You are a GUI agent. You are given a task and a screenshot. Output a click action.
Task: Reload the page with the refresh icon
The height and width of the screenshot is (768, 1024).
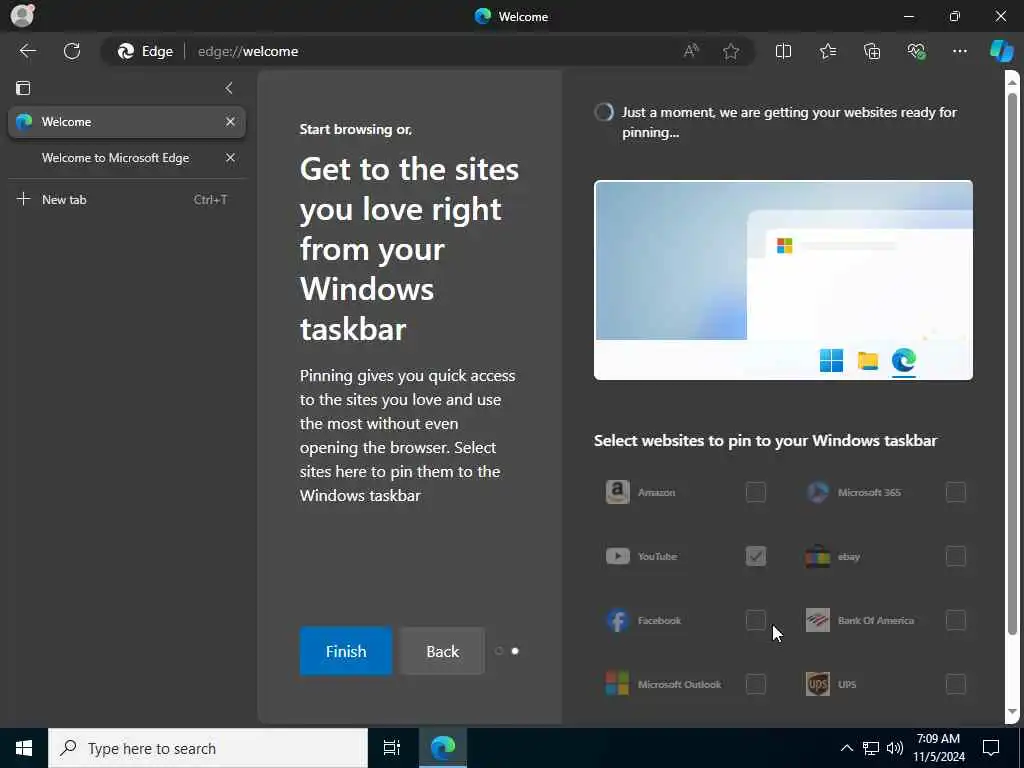(72, 51)
